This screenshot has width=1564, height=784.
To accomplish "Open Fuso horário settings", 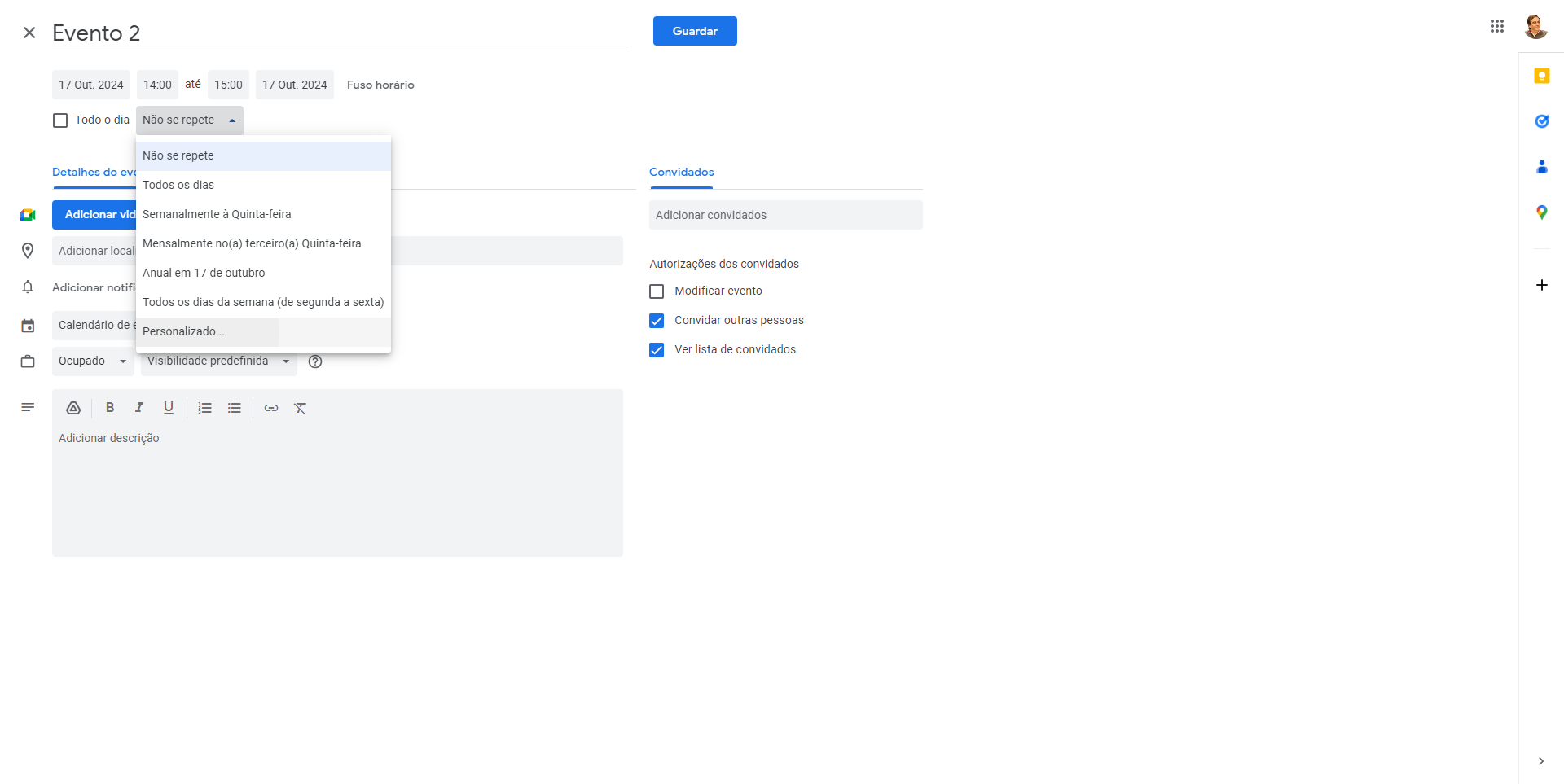I will [x=380, y=85].
